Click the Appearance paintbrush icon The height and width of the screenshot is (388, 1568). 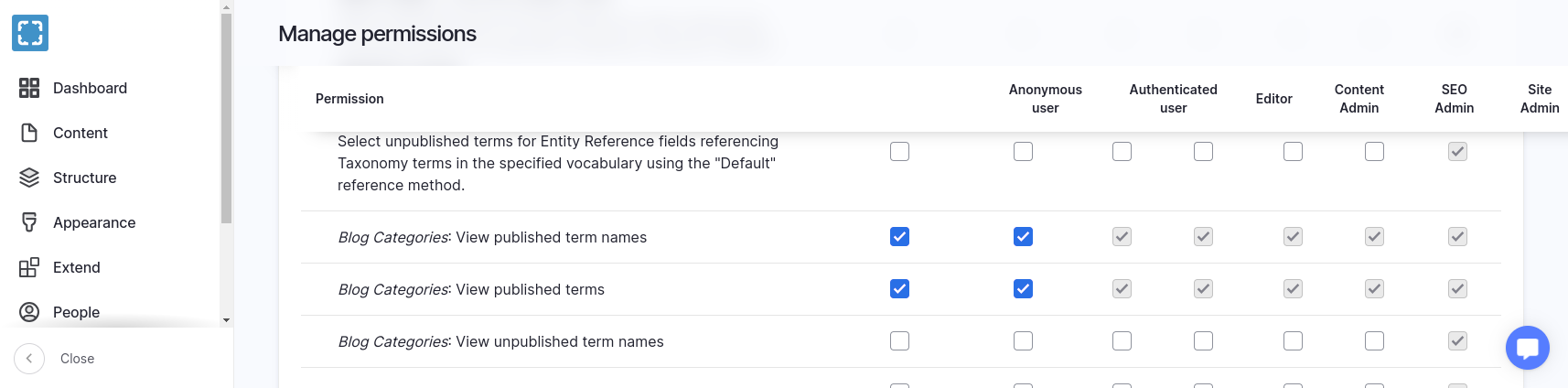(29, 222)
